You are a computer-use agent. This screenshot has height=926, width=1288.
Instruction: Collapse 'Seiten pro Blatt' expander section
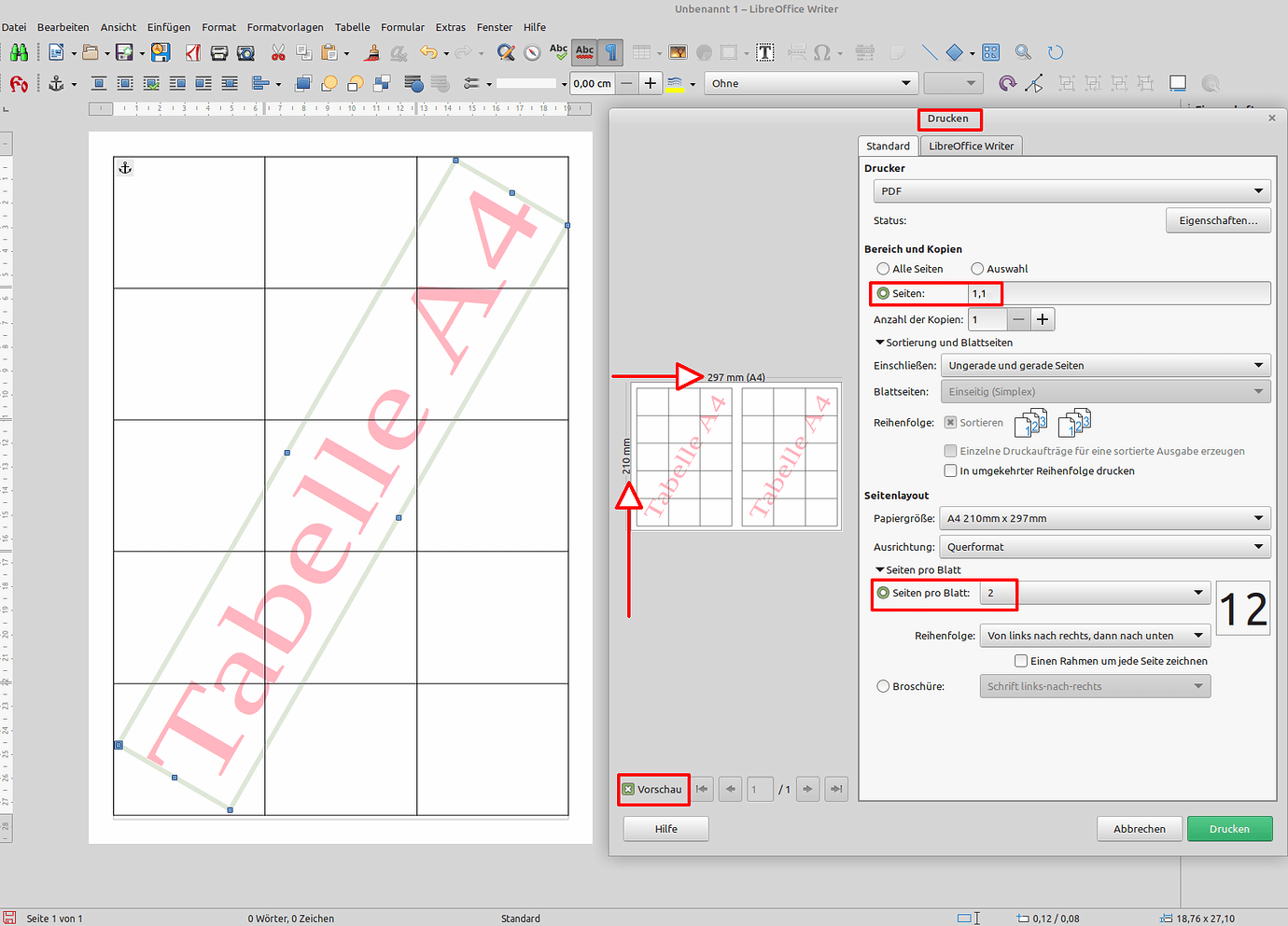(917, 569)
